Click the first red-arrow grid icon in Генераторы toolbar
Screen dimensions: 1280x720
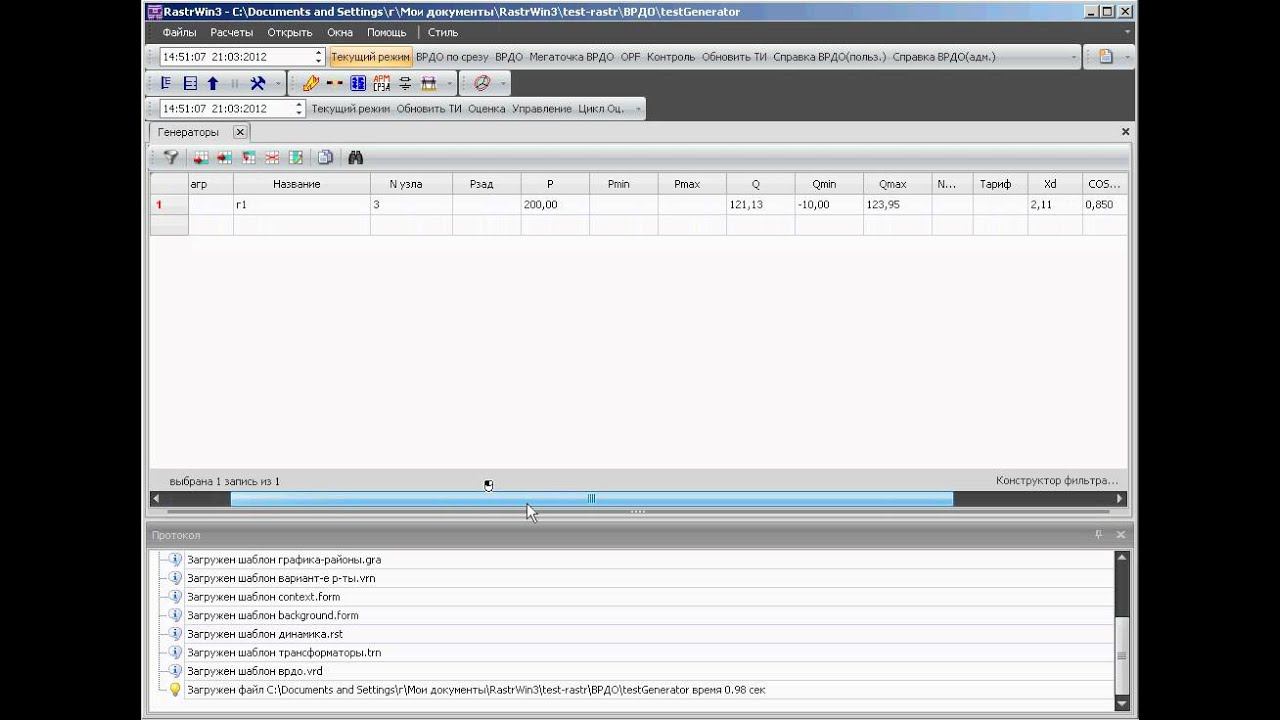201,157
